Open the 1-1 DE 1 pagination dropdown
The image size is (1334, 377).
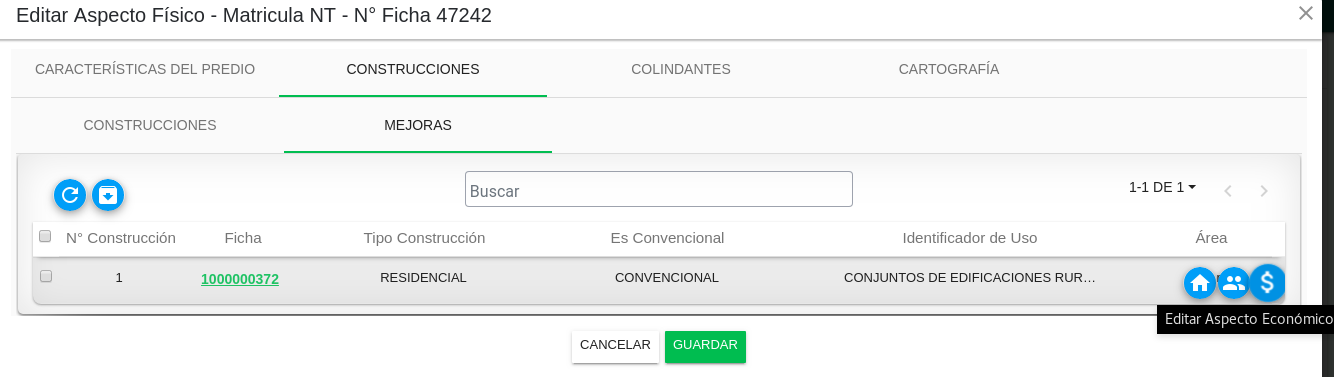pos(1163,187)
